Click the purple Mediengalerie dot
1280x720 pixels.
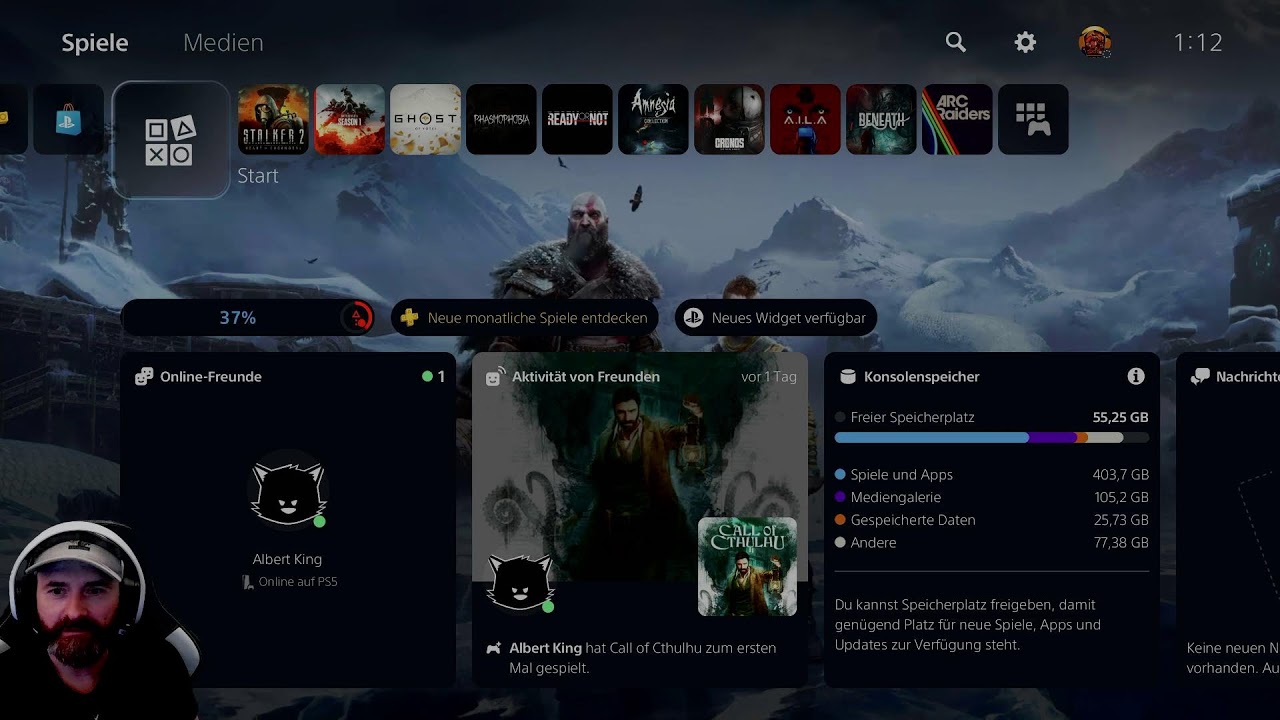(x=840, y=497)
